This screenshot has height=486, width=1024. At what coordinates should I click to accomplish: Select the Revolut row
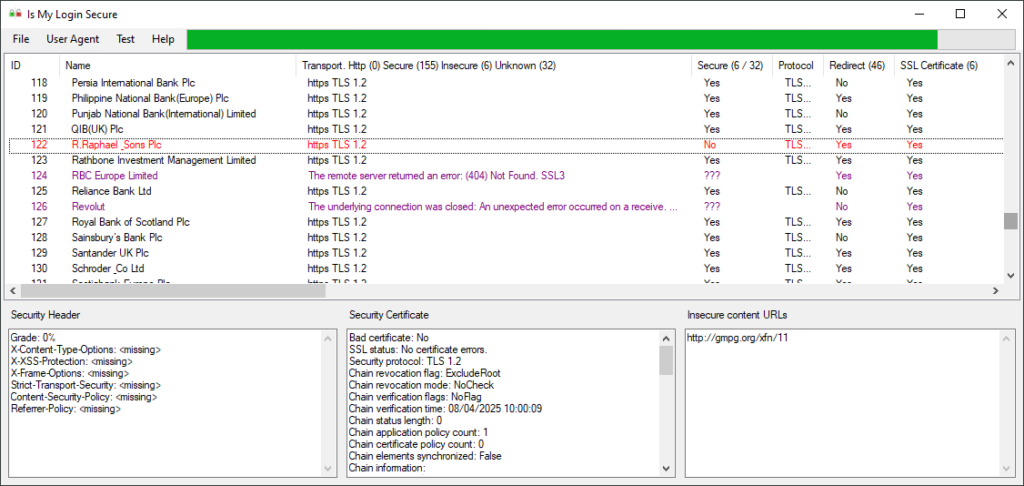tap(506, 206)
